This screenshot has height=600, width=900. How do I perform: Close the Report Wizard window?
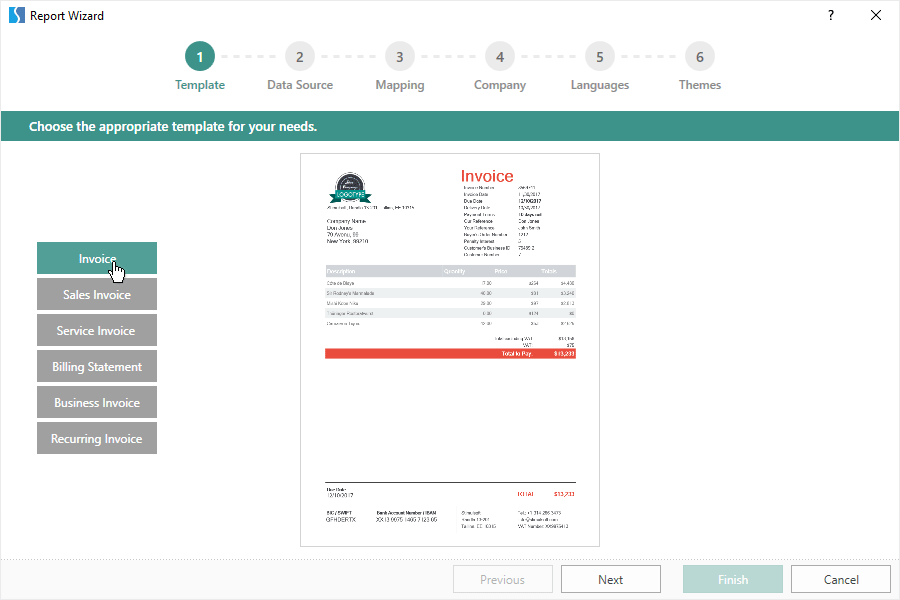(x=876, y=15)
